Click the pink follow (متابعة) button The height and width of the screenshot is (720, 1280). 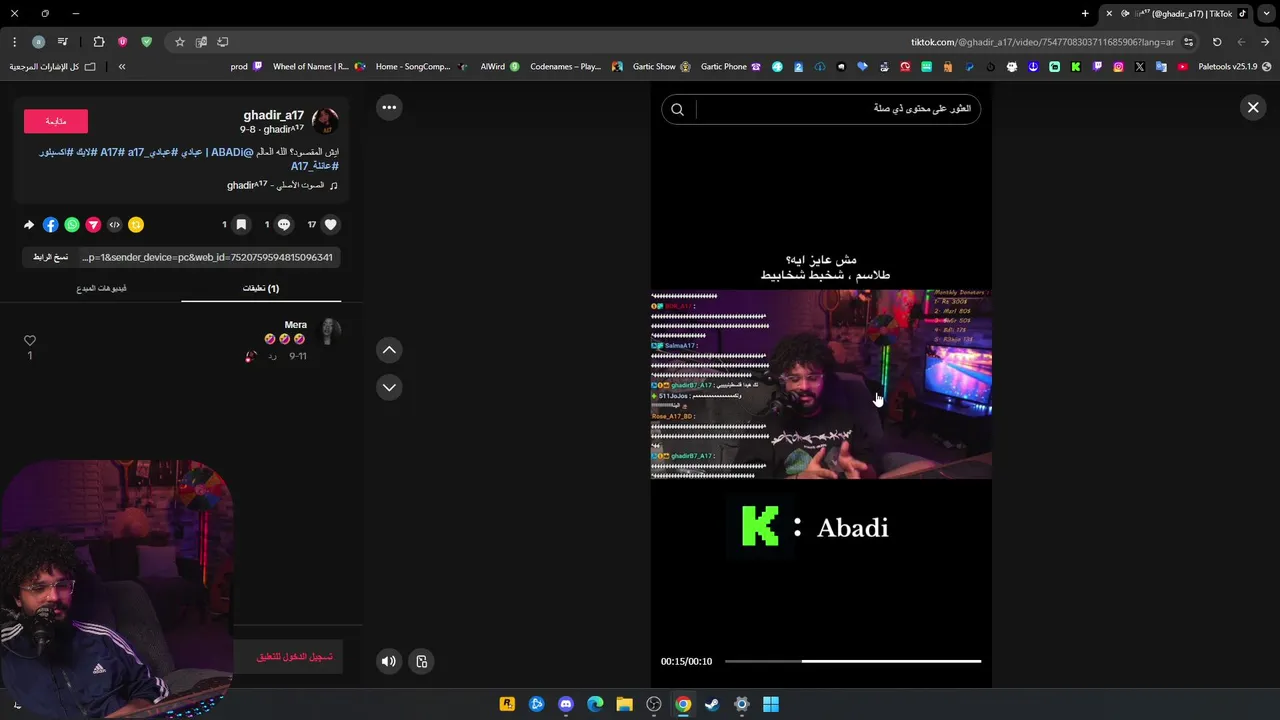56,121
